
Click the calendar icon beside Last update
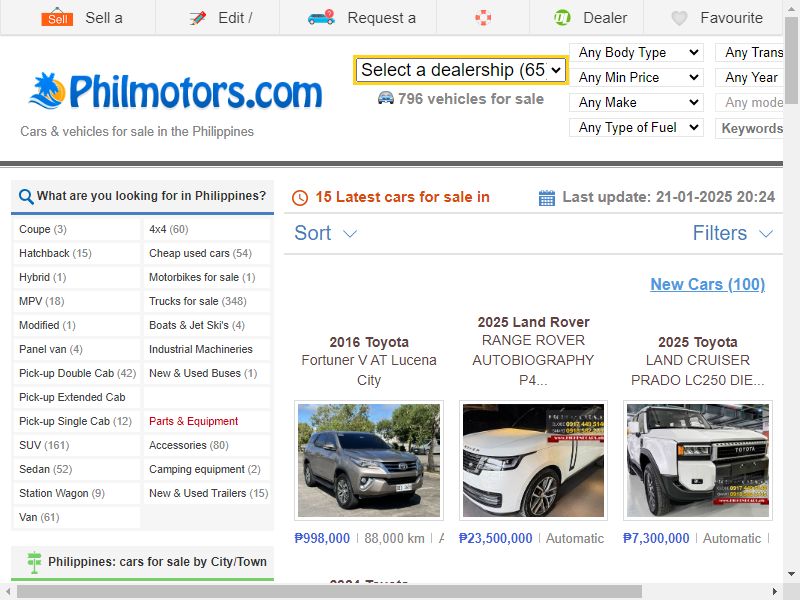point(546,197)
